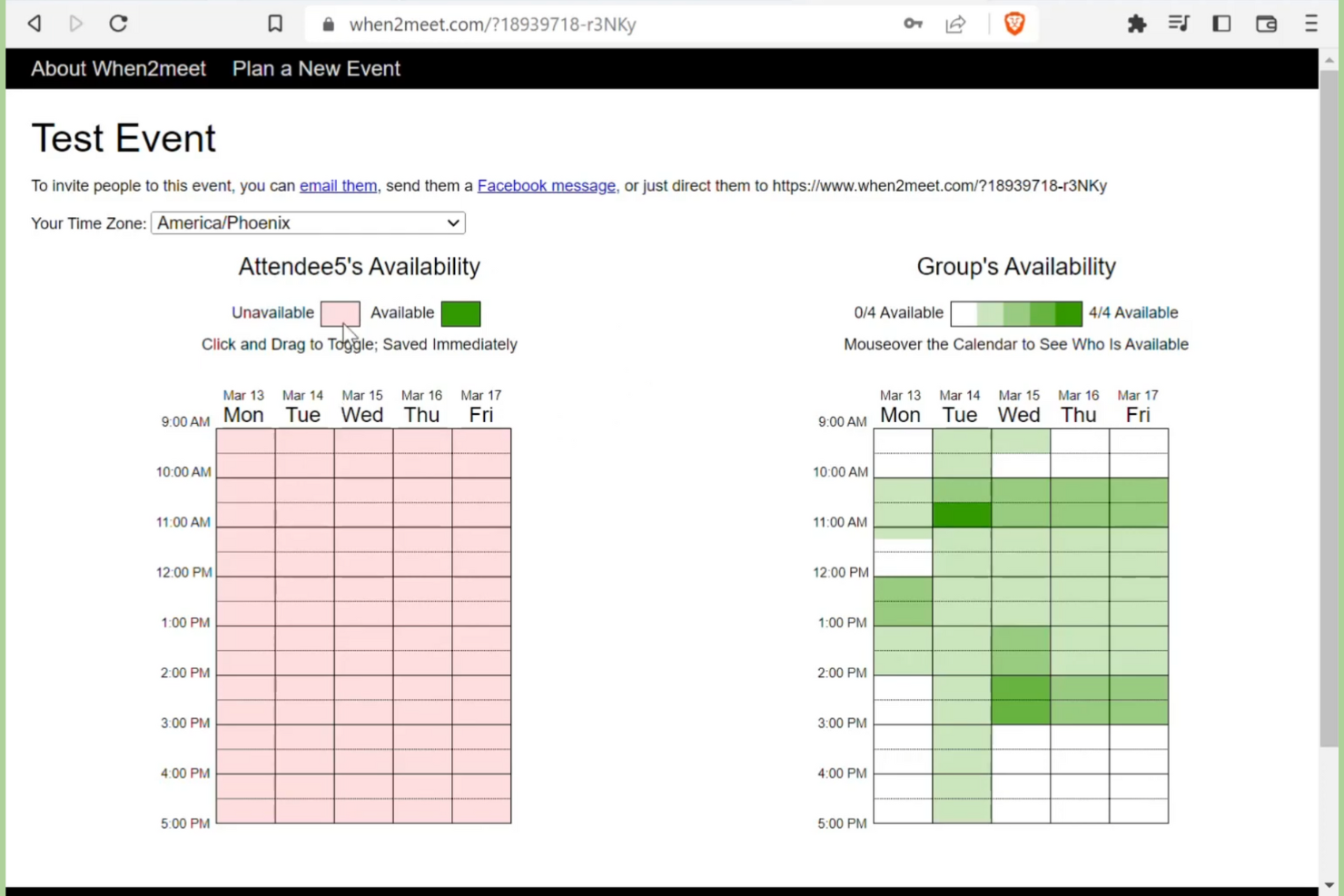Click the "5:00 PM" label beside the Group's calendar
This screenshot has height=896, width=1344.
coord(842,824)
